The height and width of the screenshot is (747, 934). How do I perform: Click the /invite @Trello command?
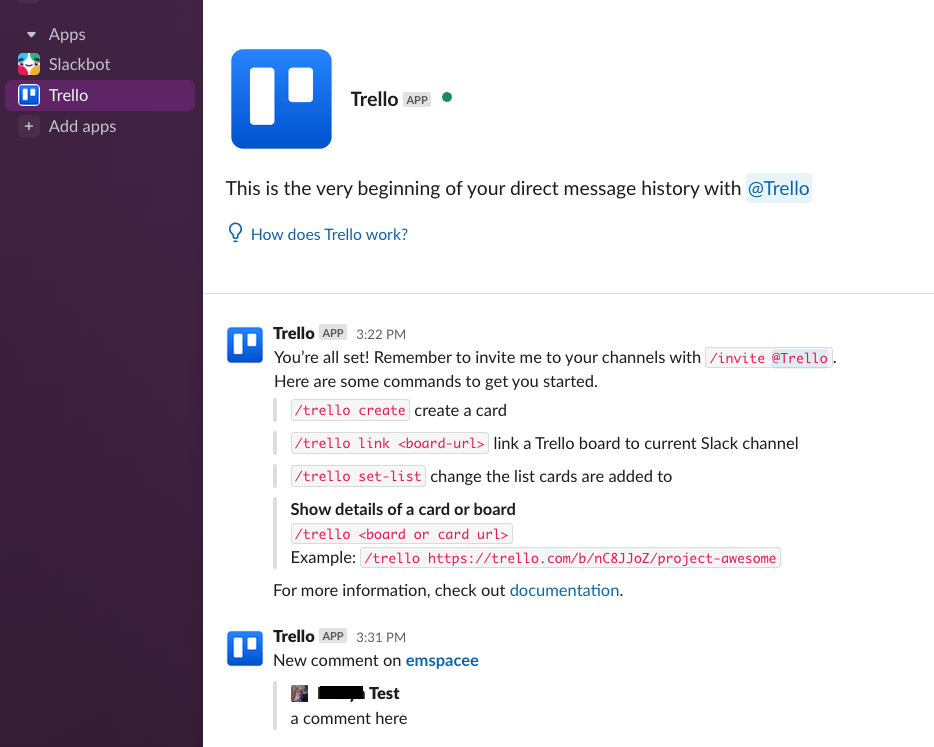(x=768, y=358)
